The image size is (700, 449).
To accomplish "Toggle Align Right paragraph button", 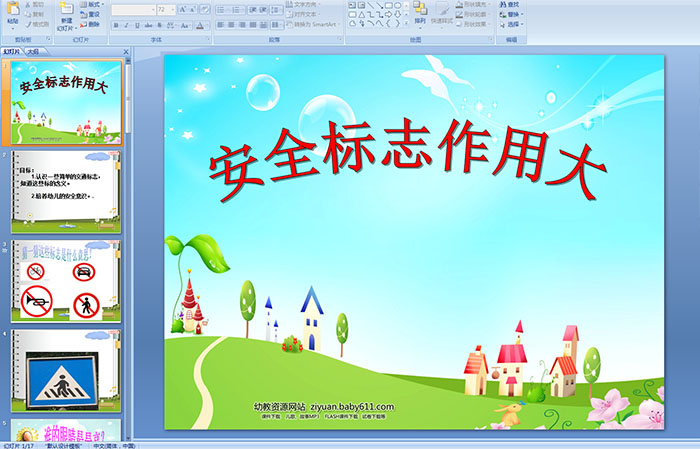I will pyautogui.click(x=242, y=25).
